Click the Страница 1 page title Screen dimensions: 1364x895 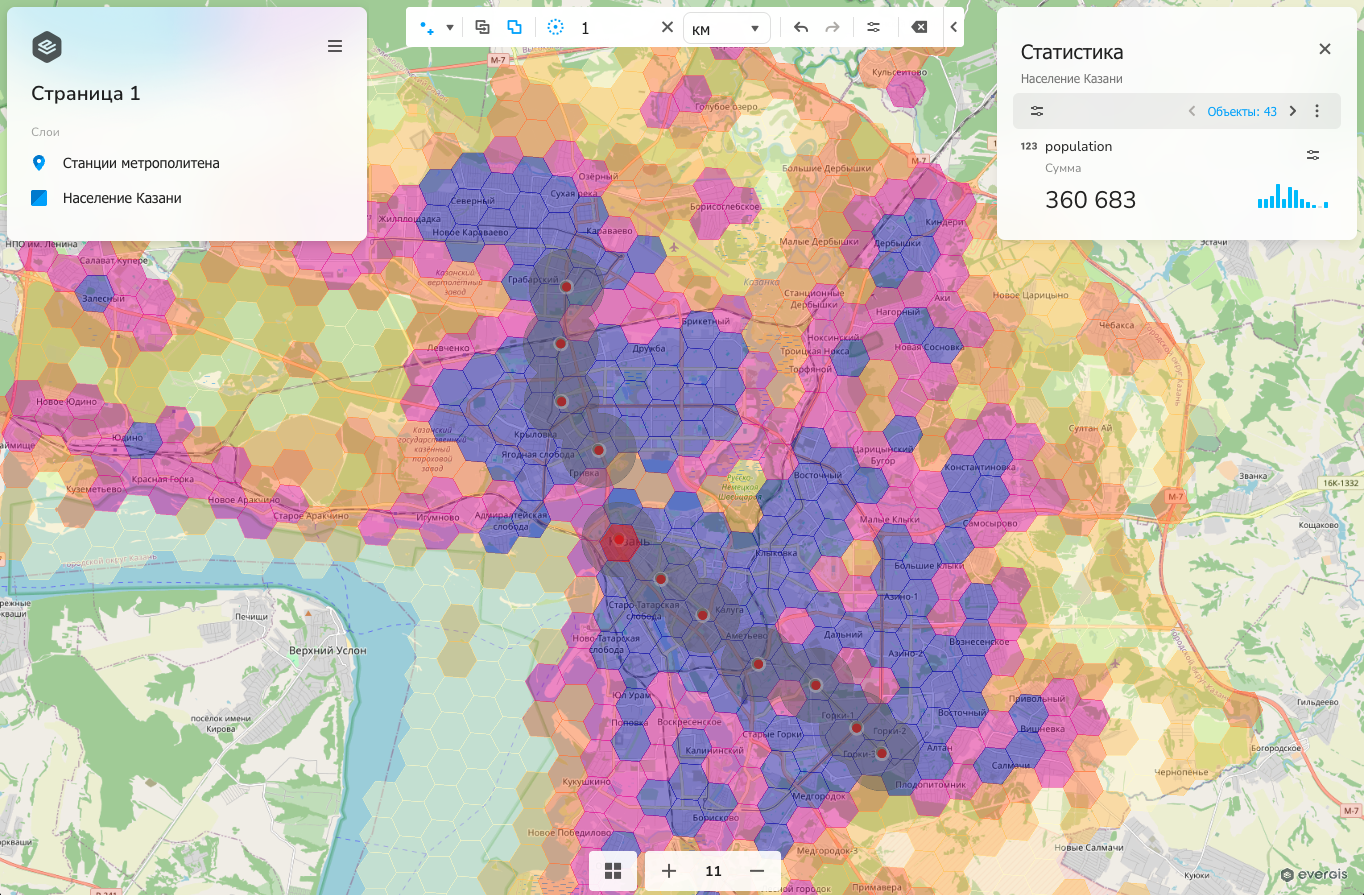(86, 94)
